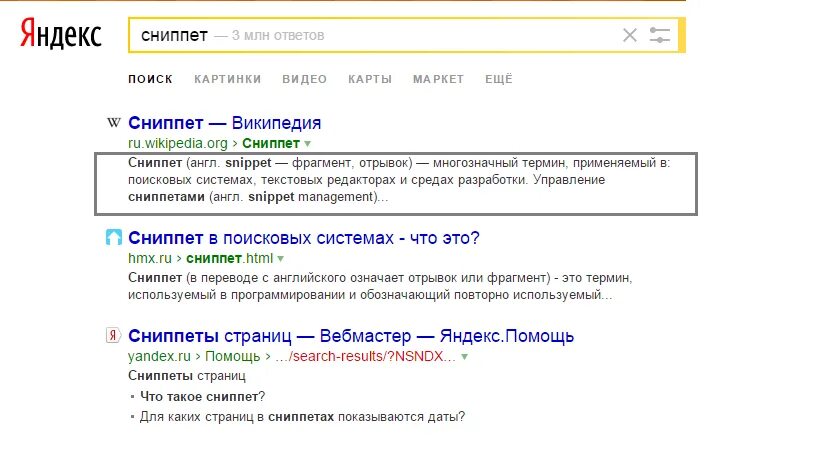
Task: Expand the dropdown arrow after the Wikipedia URL
Action: 307,144
